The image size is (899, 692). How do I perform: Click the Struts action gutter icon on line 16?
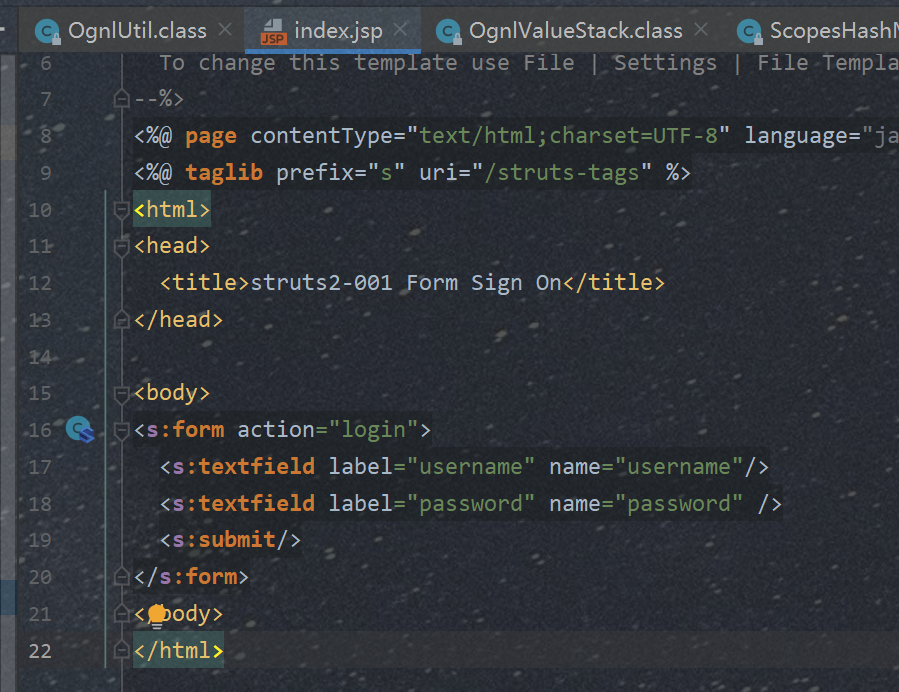coord(80,429)
